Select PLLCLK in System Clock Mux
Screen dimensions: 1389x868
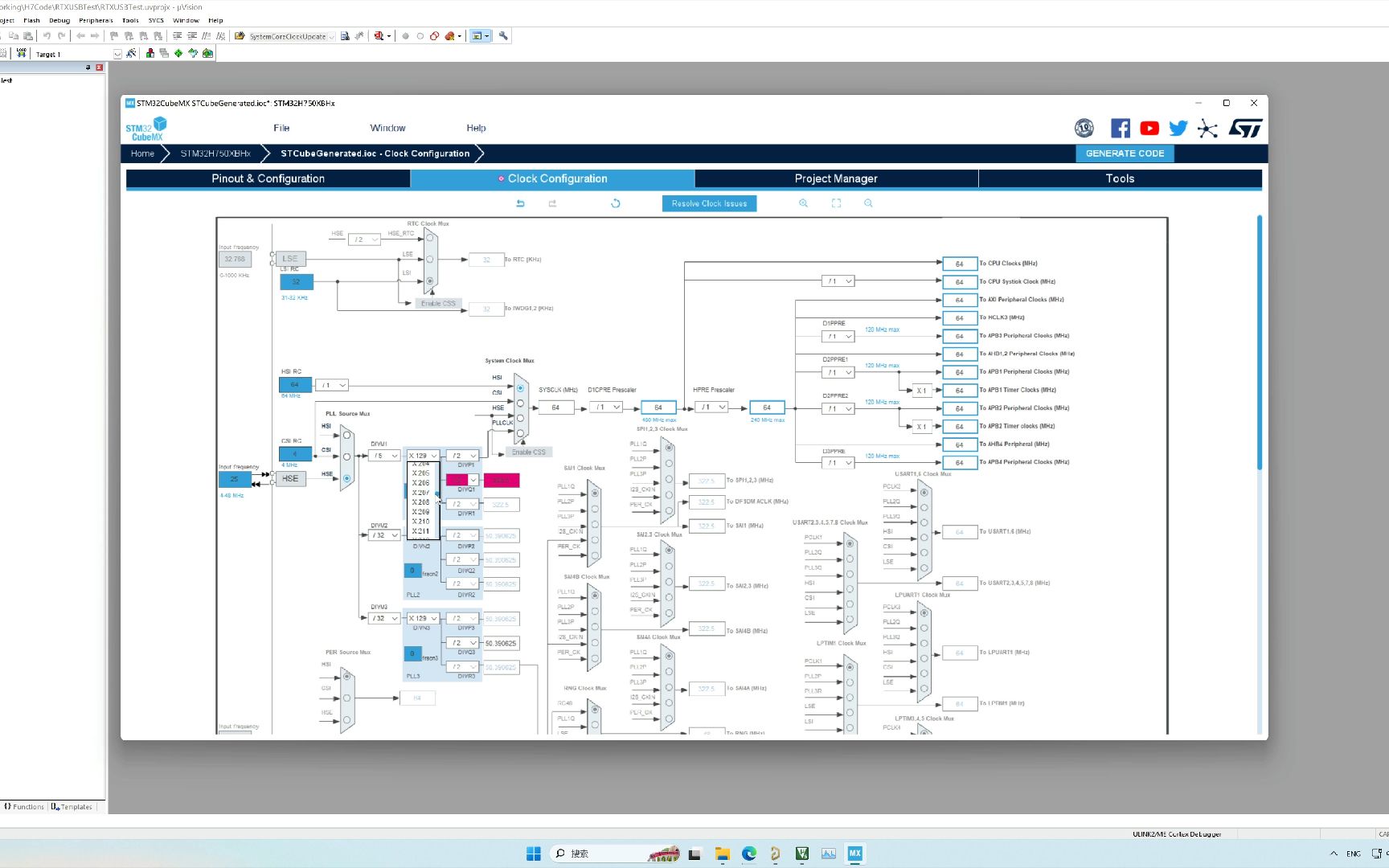pos(520,433)
